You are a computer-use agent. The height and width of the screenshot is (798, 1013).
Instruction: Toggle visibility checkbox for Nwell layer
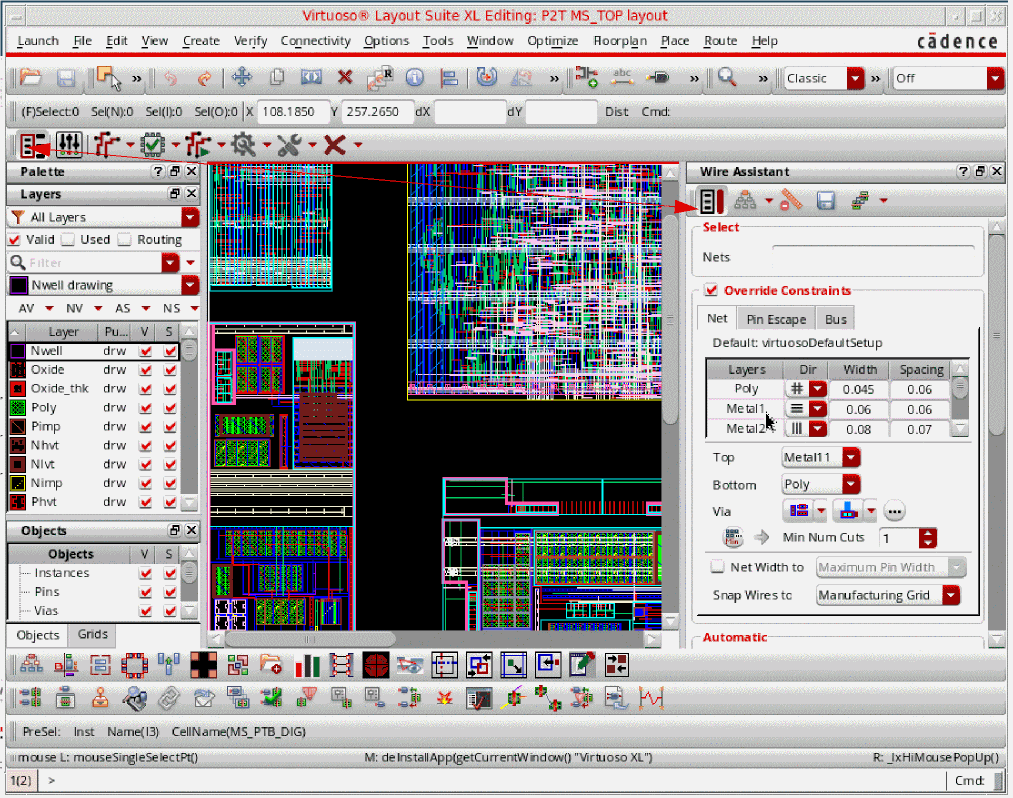pos(146,351)
